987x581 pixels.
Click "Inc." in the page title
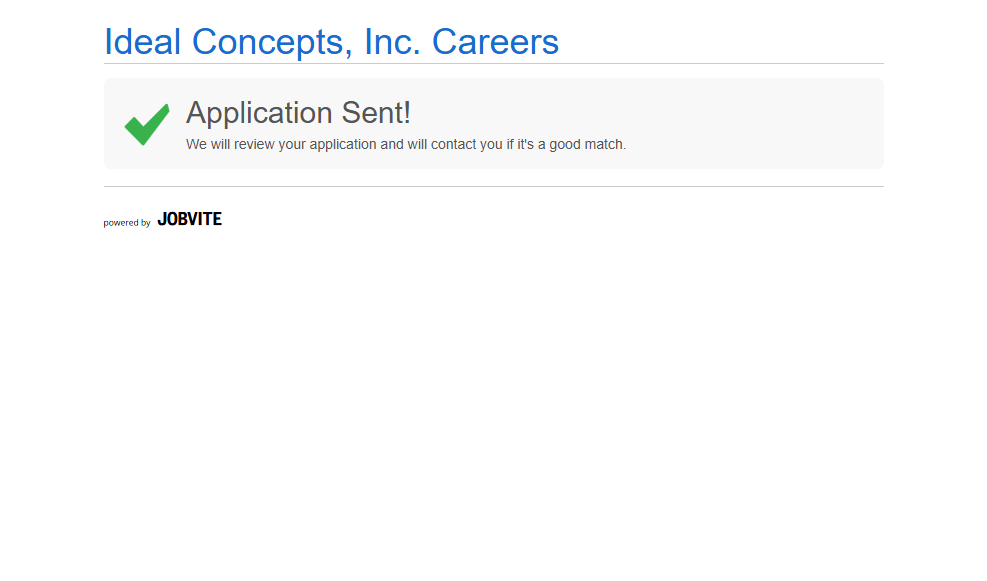(x=393, y=42)
